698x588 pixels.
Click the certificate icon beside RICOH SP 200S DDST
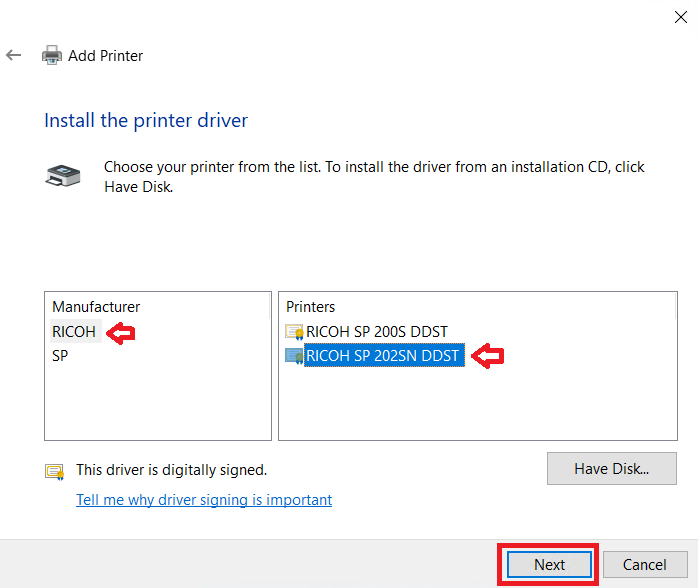pyautogui.click(x=294, y=332)
